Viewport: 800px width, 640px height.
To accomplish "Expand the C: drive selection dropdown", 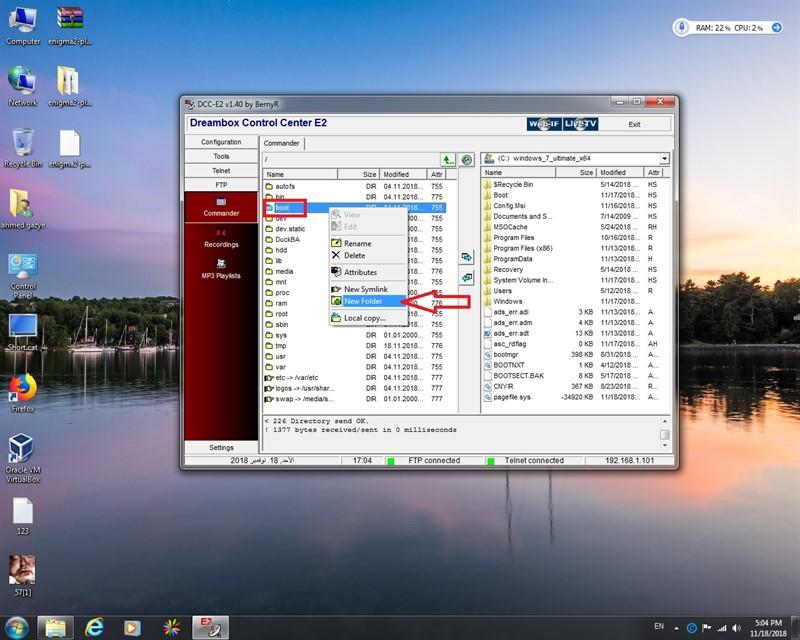I will [664, 159].
